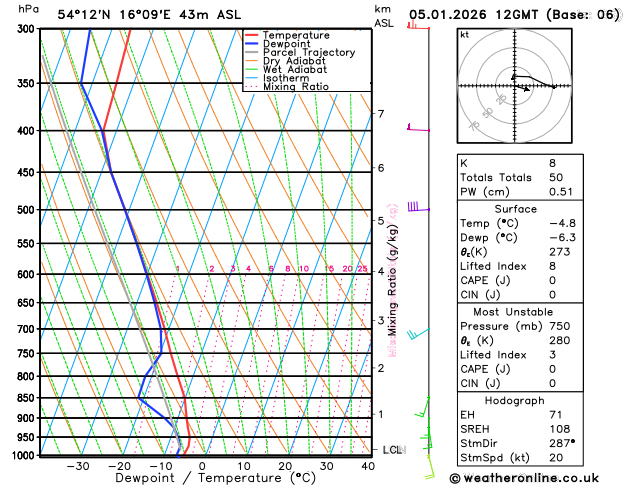
Task: Click the mixing ratio '10' line label
Action: click(304, 269)
